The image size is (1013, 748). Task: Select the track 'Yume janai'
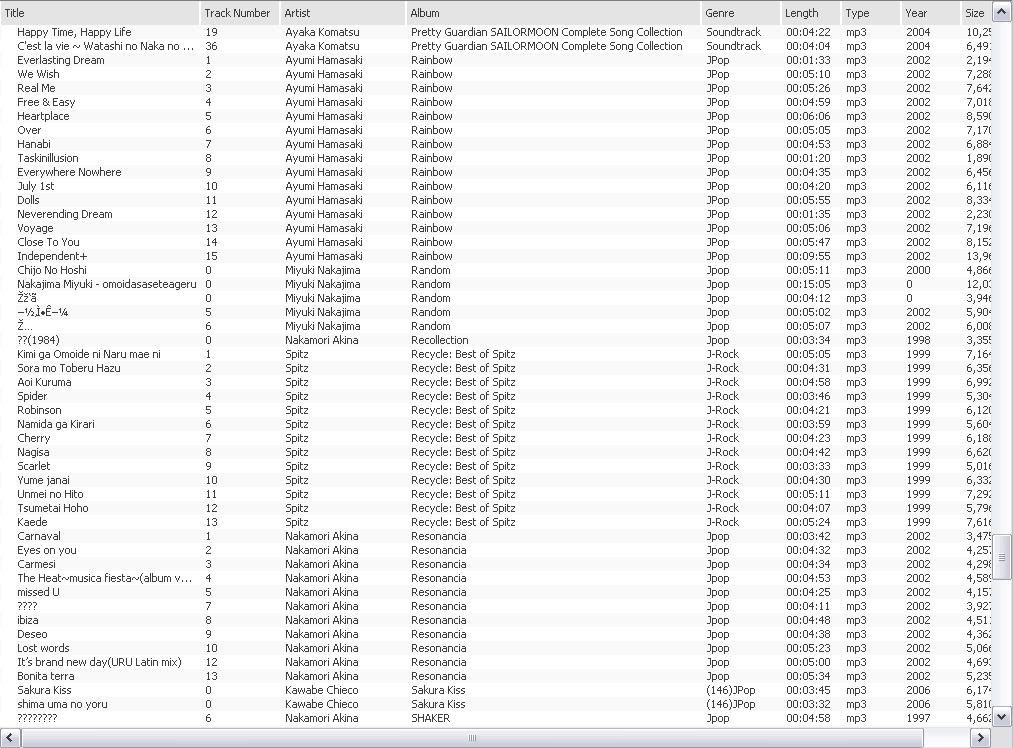coord(43,480)
